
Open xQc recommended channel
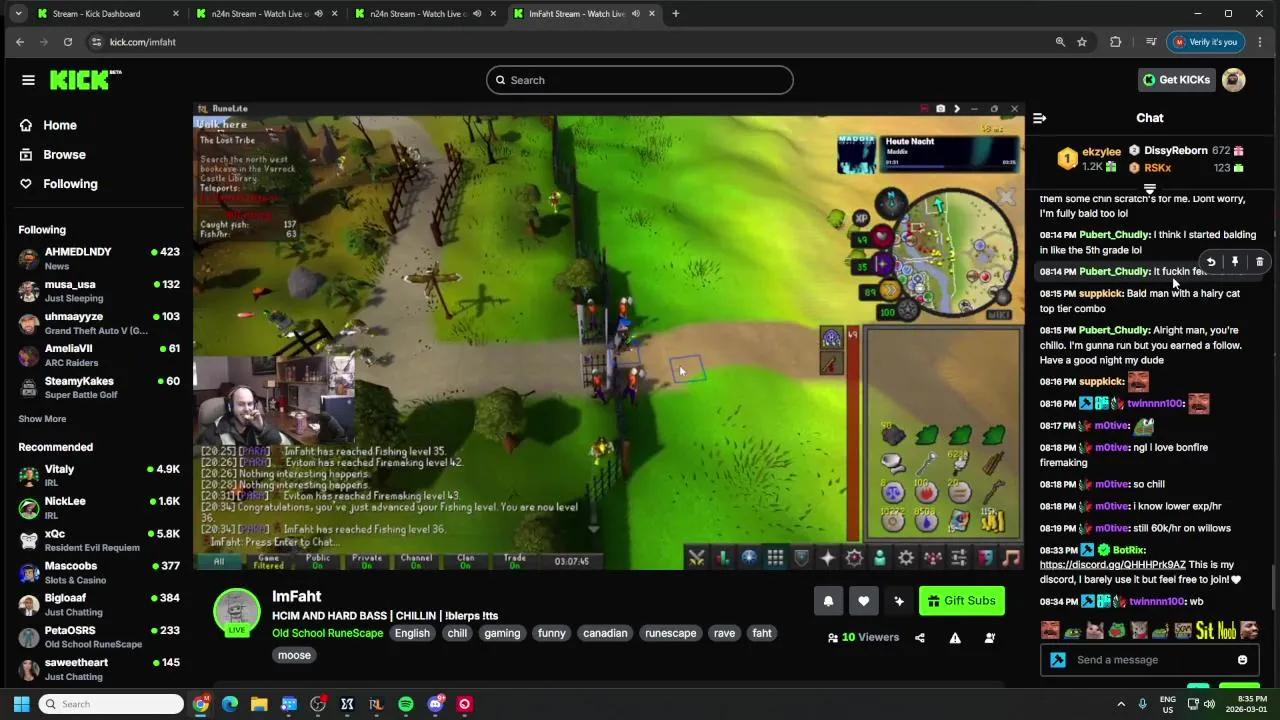click(98, 540)
